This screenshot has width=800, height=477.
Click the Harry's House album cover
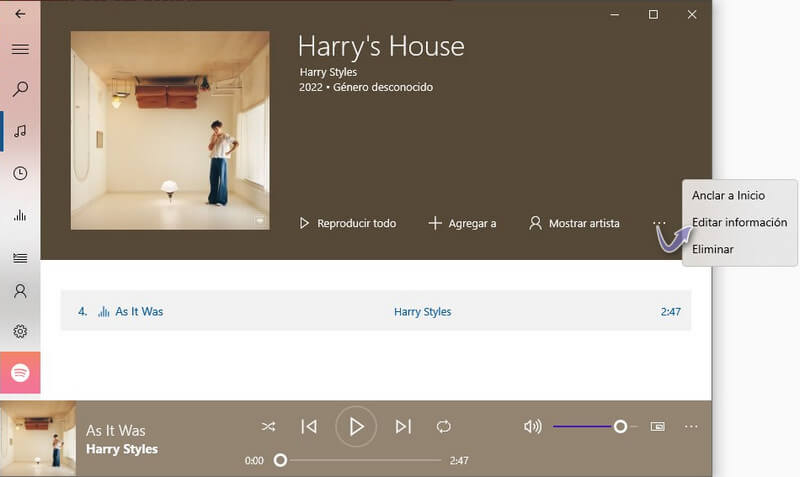pyautogui.click(x=170, y=131)
